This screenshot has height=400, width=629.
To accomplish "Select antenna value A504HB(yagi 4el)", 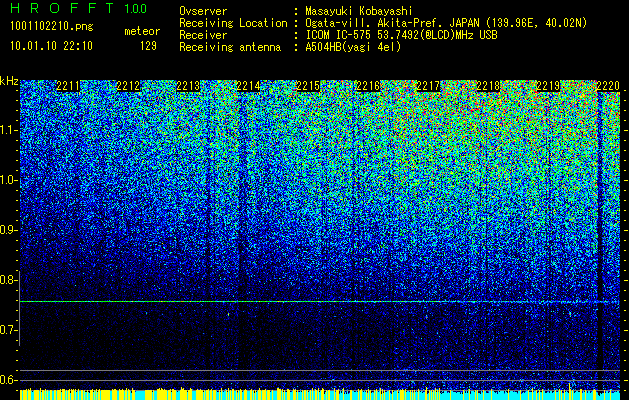I will (353, 47).
